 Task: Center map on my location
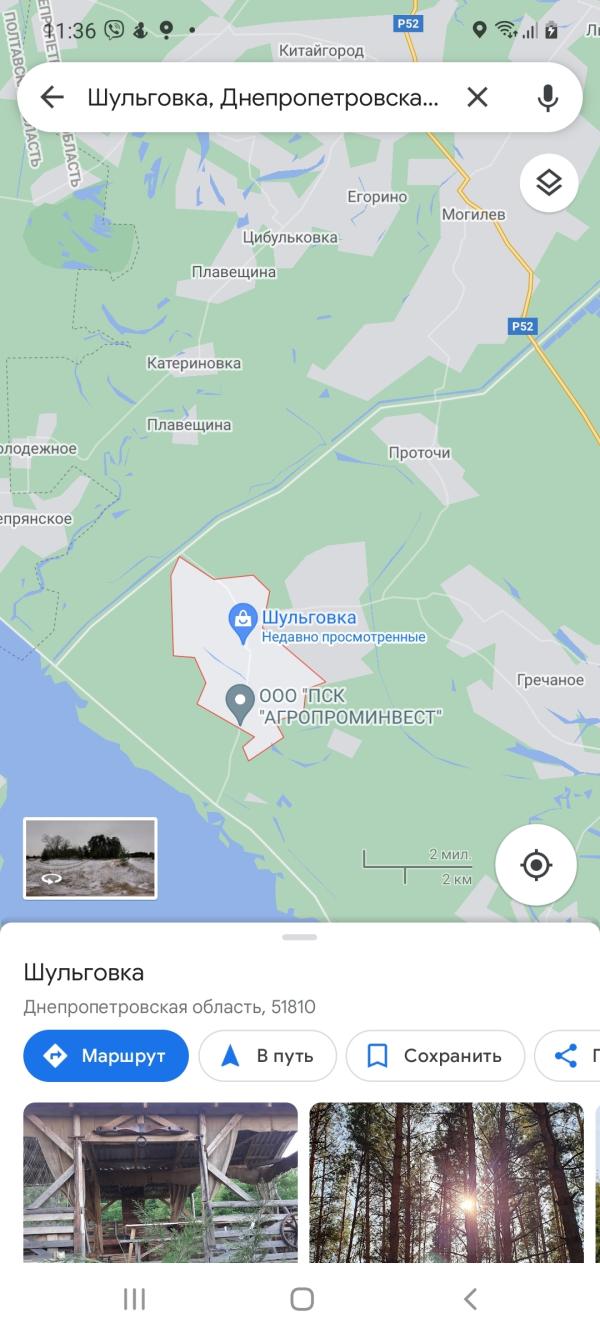[536, 865]
